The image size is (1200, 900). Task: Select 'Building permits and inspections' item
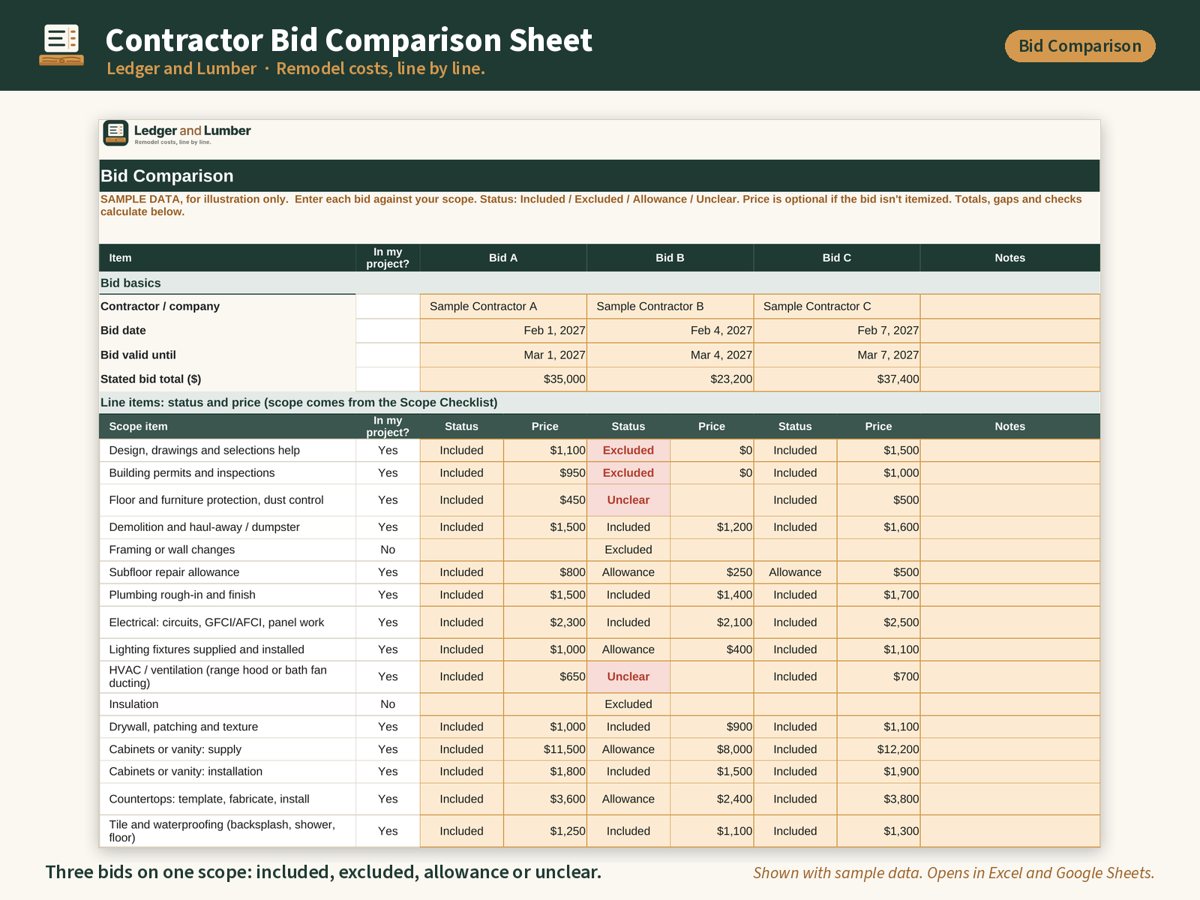pos(227,473)
